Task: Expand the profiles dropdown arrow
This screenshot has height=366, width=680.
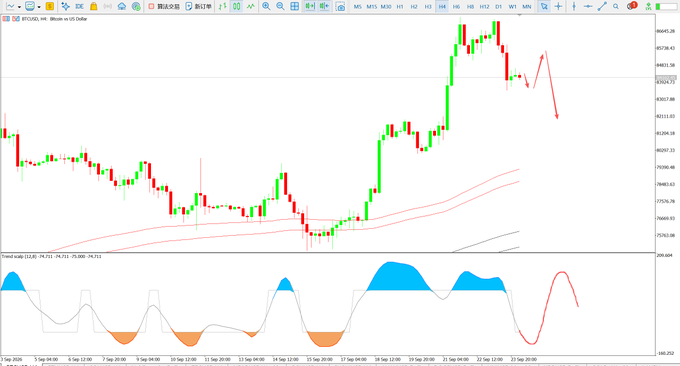Action: tap(39, 7)
